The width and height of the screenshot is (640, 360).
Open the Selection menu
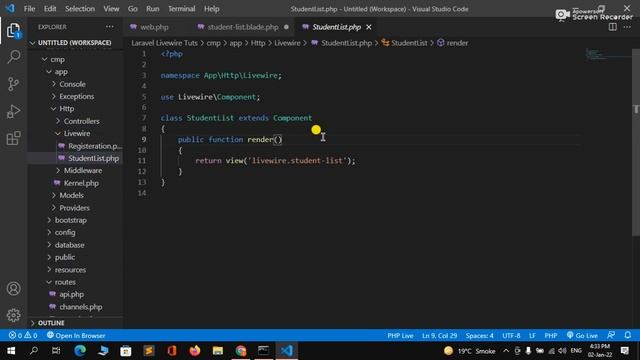tap(80, 9)
